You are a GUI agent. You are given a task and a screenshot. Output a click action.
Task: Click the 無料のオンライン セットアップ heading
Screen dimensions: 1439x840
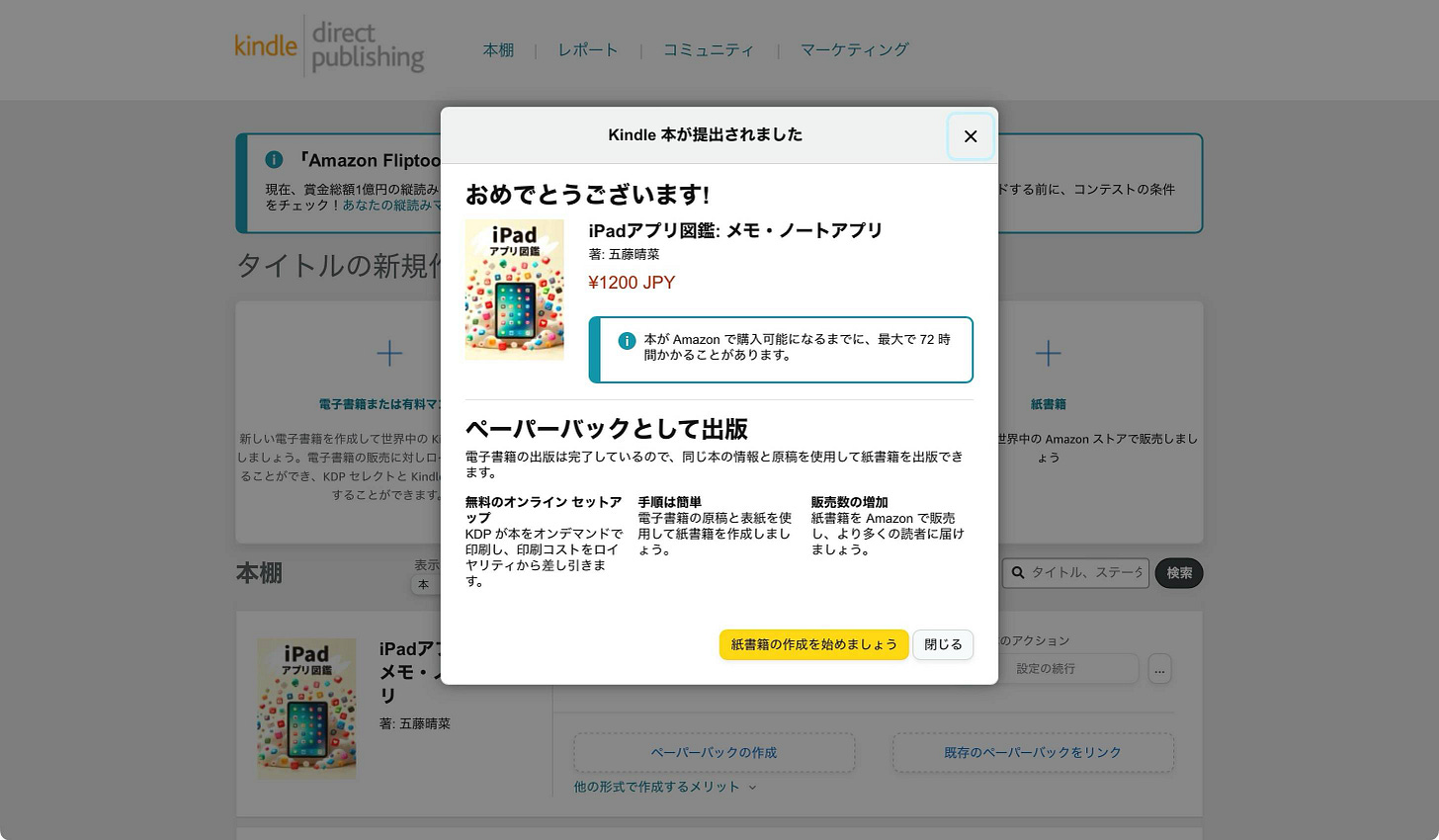coord(544,510)
